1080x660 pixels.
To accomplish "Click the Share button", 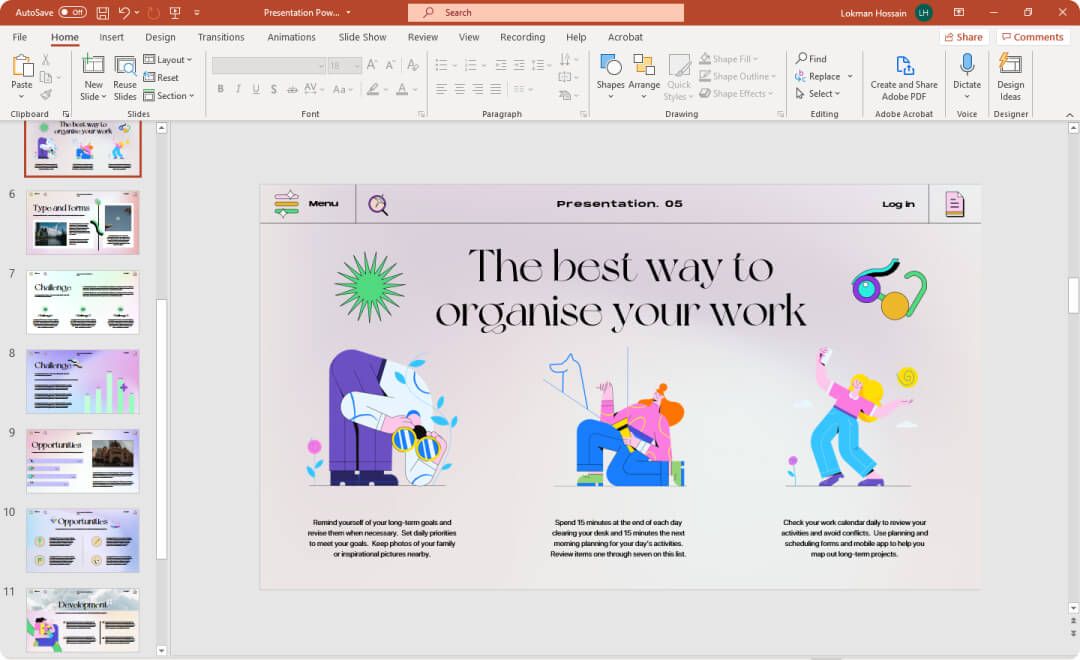I will click(x=963, y=37).
